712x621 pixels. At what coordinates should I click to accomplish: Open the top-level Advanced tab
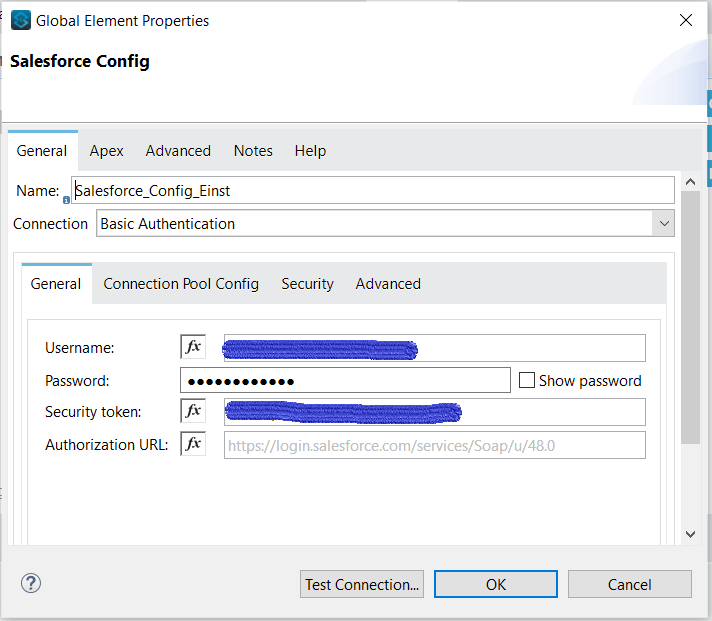[x=178, y=151]
